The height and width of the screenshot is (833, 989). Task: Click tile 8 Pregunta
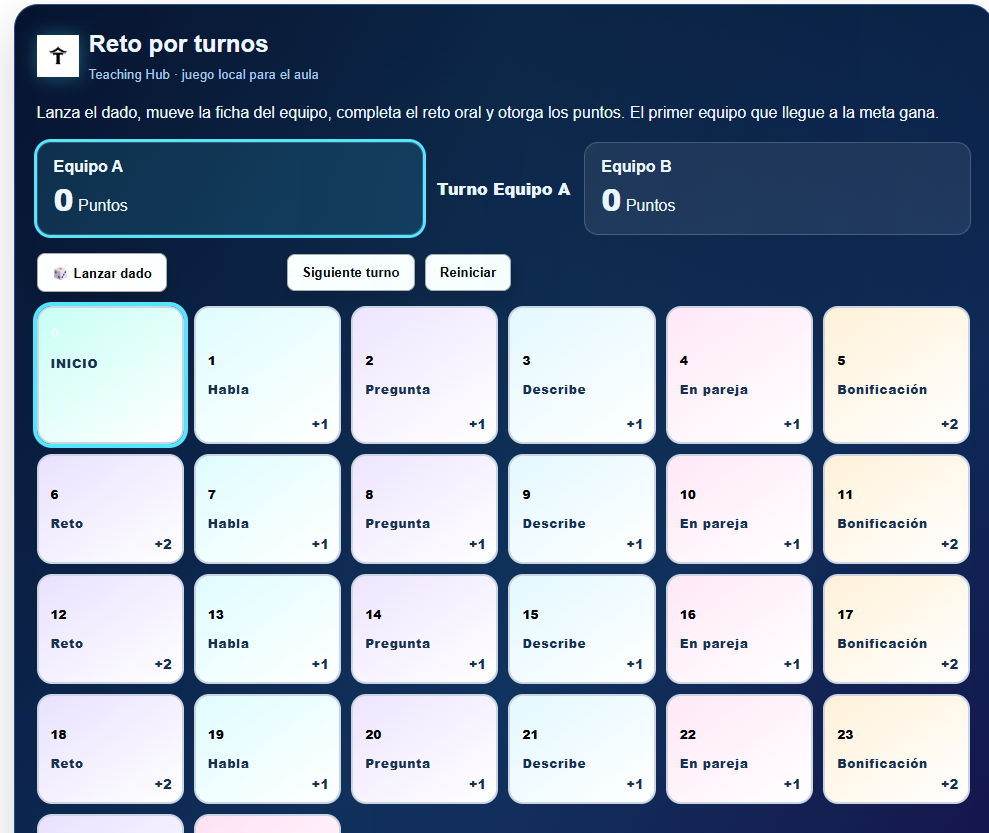[x=424, y=509]
